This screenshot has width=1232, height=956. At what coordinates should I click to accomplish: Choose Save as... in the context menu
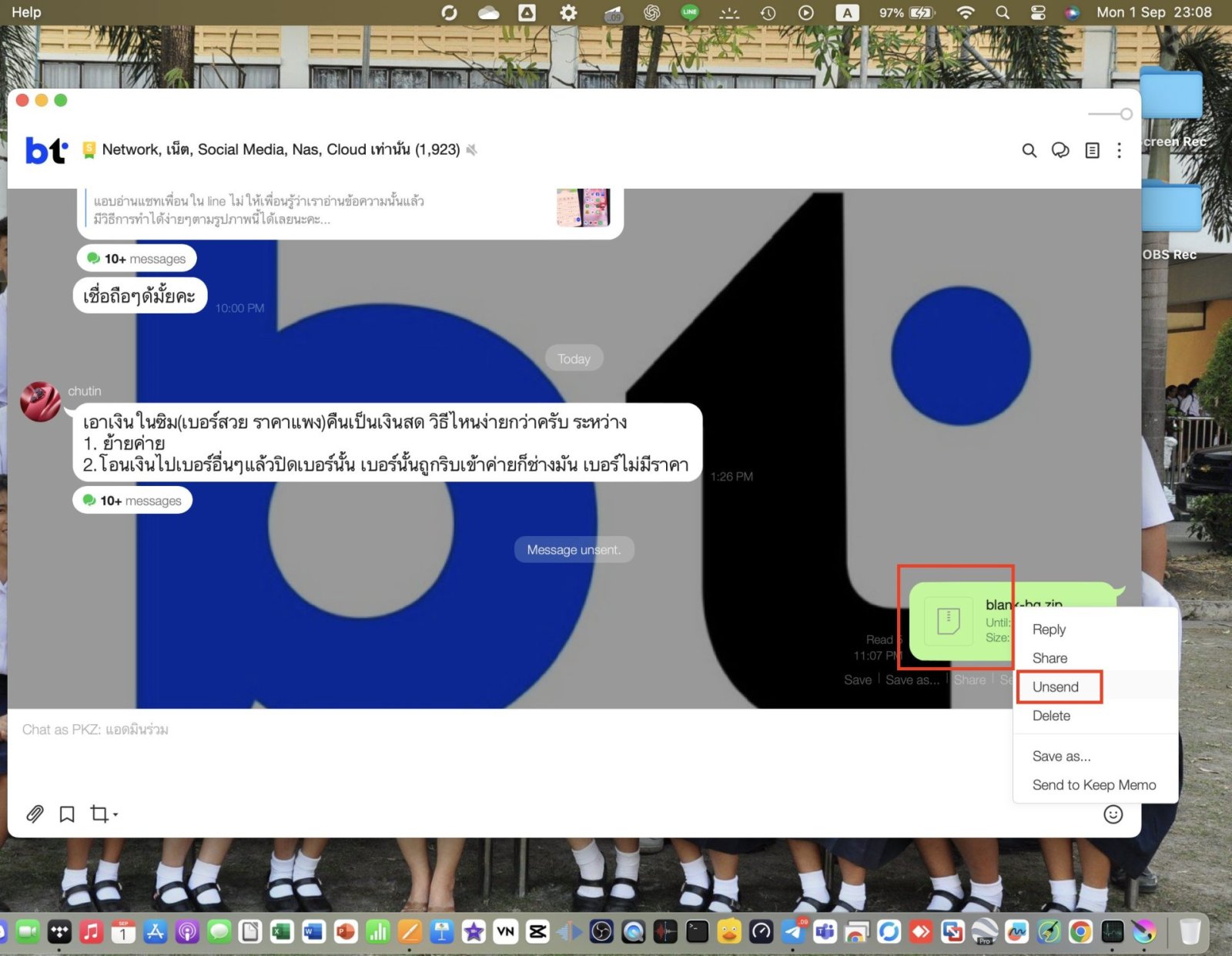(x=1061, y=756)
